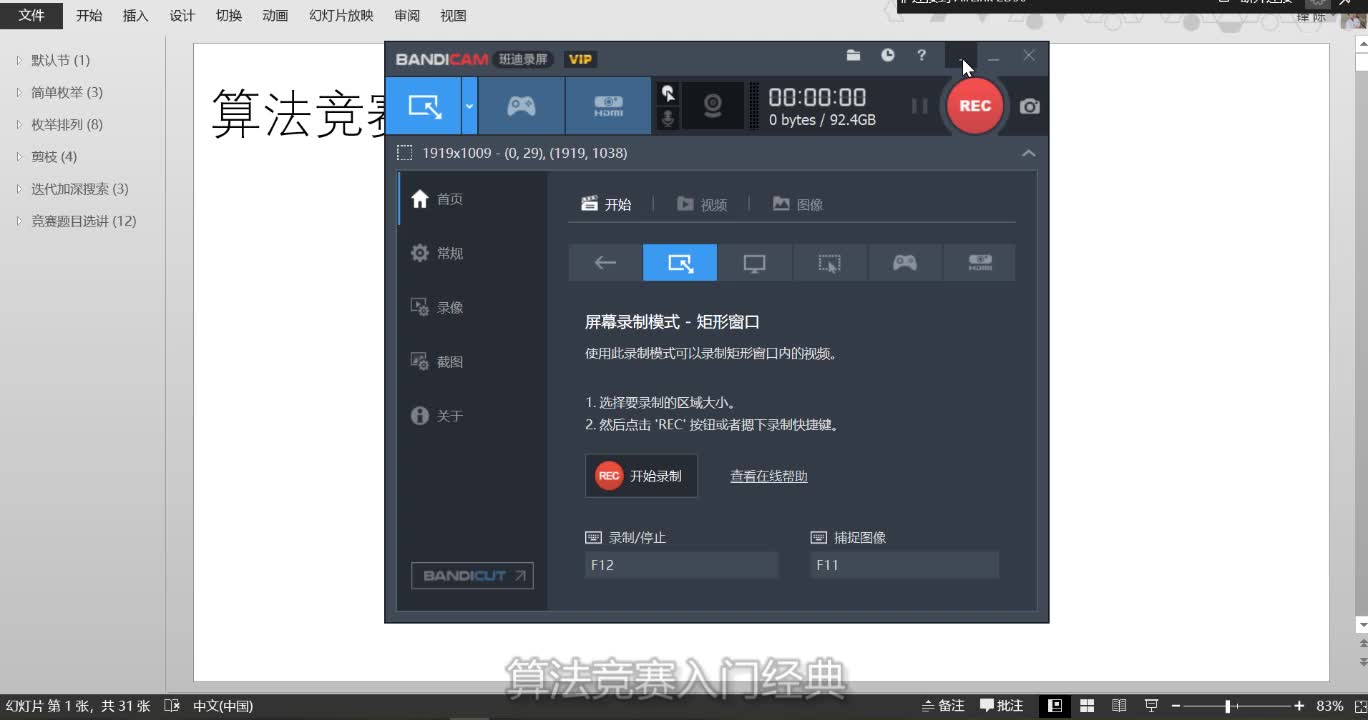This screenshot has width=1368, height=720.
Task: Open the 首页 home sidebar section
Action: tap(472, 199)
